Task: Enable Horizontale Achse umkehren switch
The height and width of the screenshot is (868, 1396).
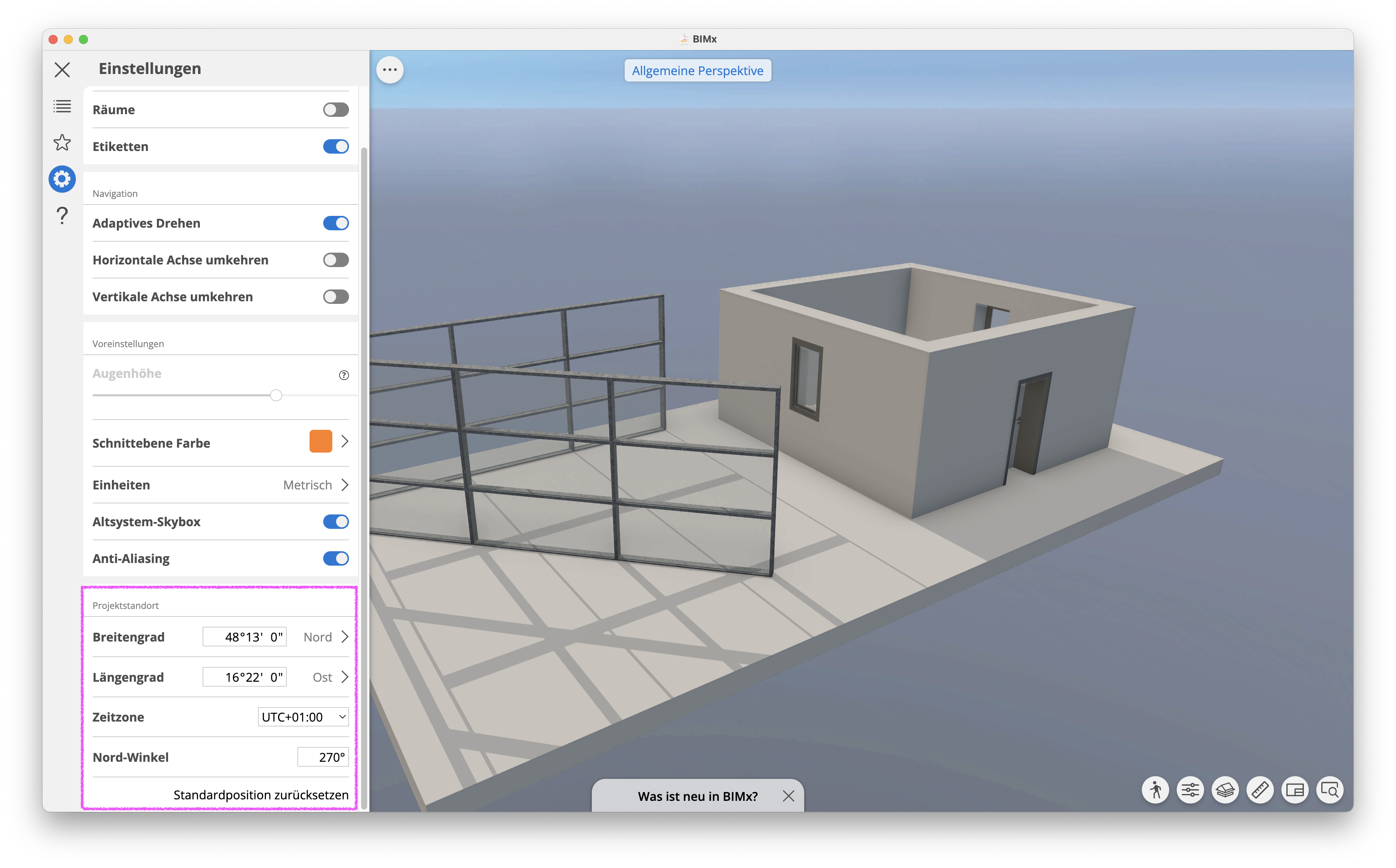Action: click(x=336, y=260)
